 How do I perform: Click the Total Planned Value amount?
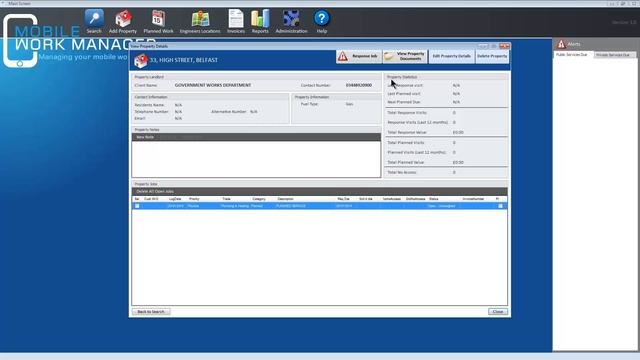click(458, 162)
